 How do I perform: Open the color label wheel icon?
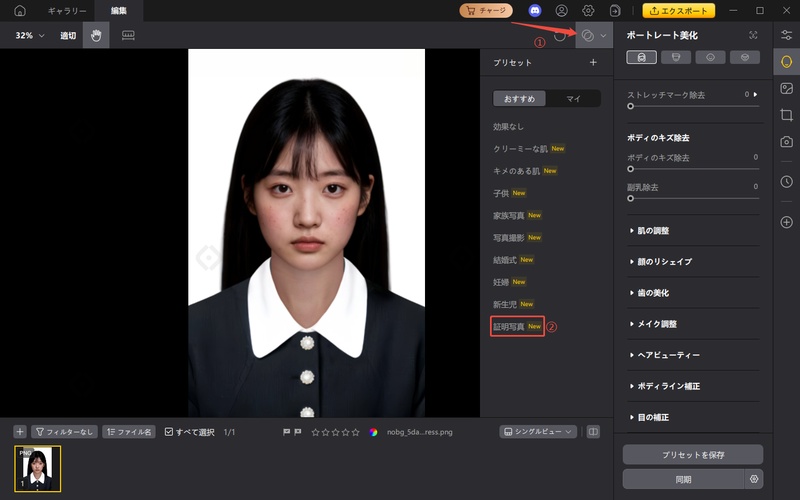pos(373,432)
